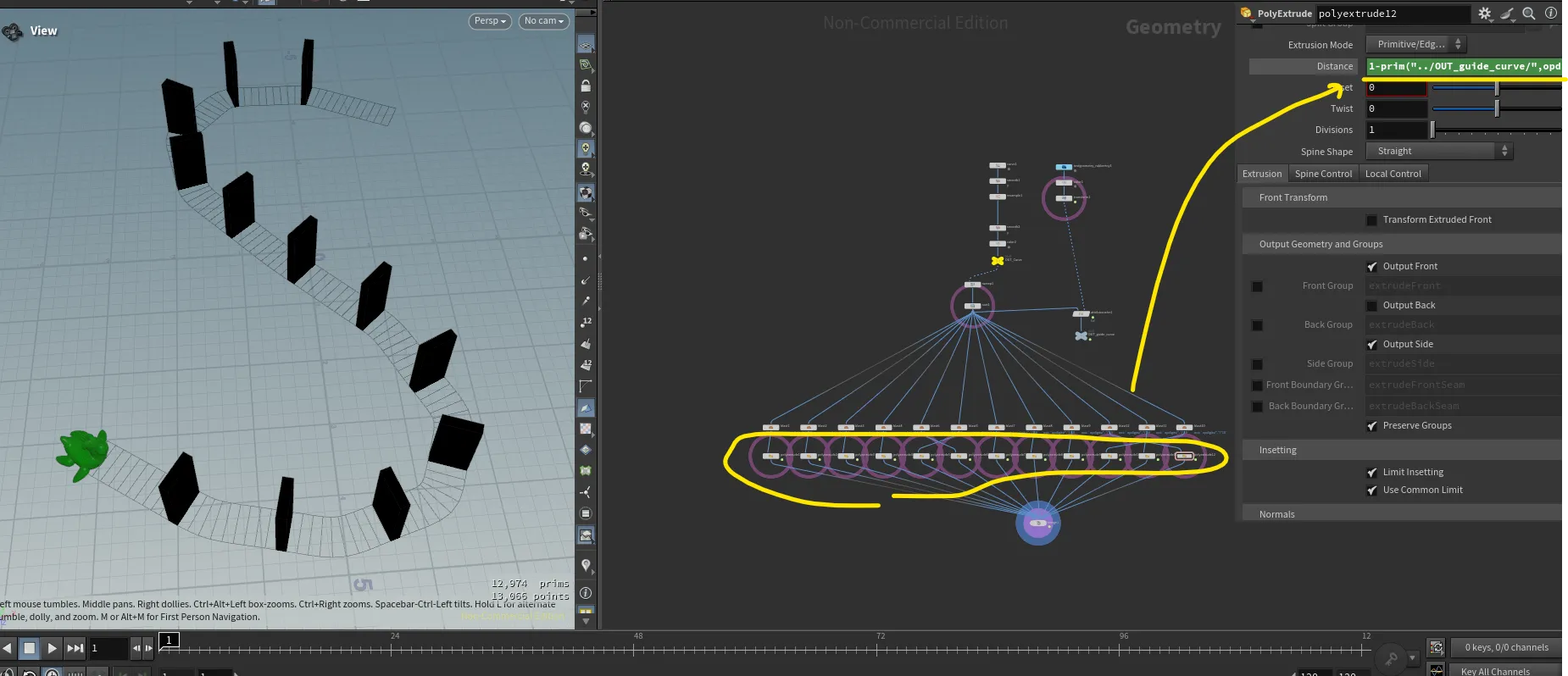Toggle the Limit Insetting checkbox
1568x676 pixels.
[x=1372, y=473]
